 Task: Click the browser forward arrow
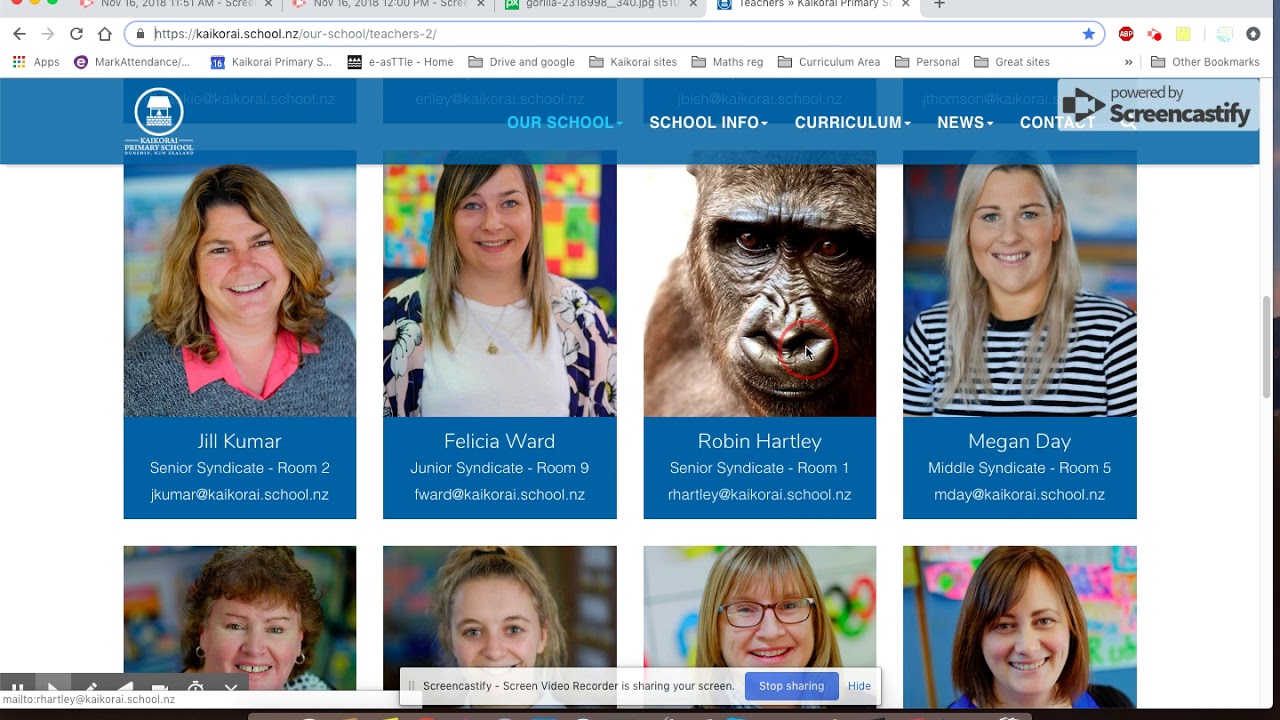47,34
